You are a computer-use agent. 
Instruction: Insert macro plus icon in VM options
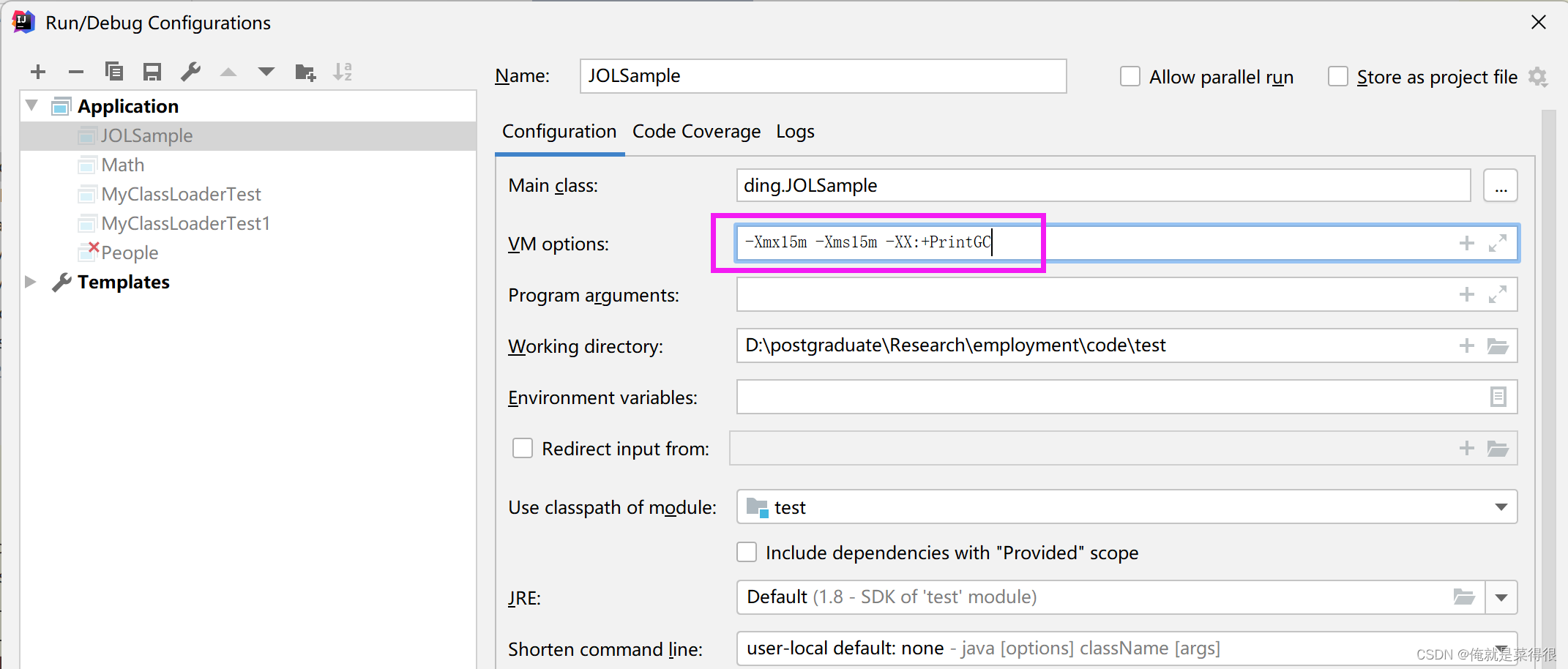(1467, 243)
